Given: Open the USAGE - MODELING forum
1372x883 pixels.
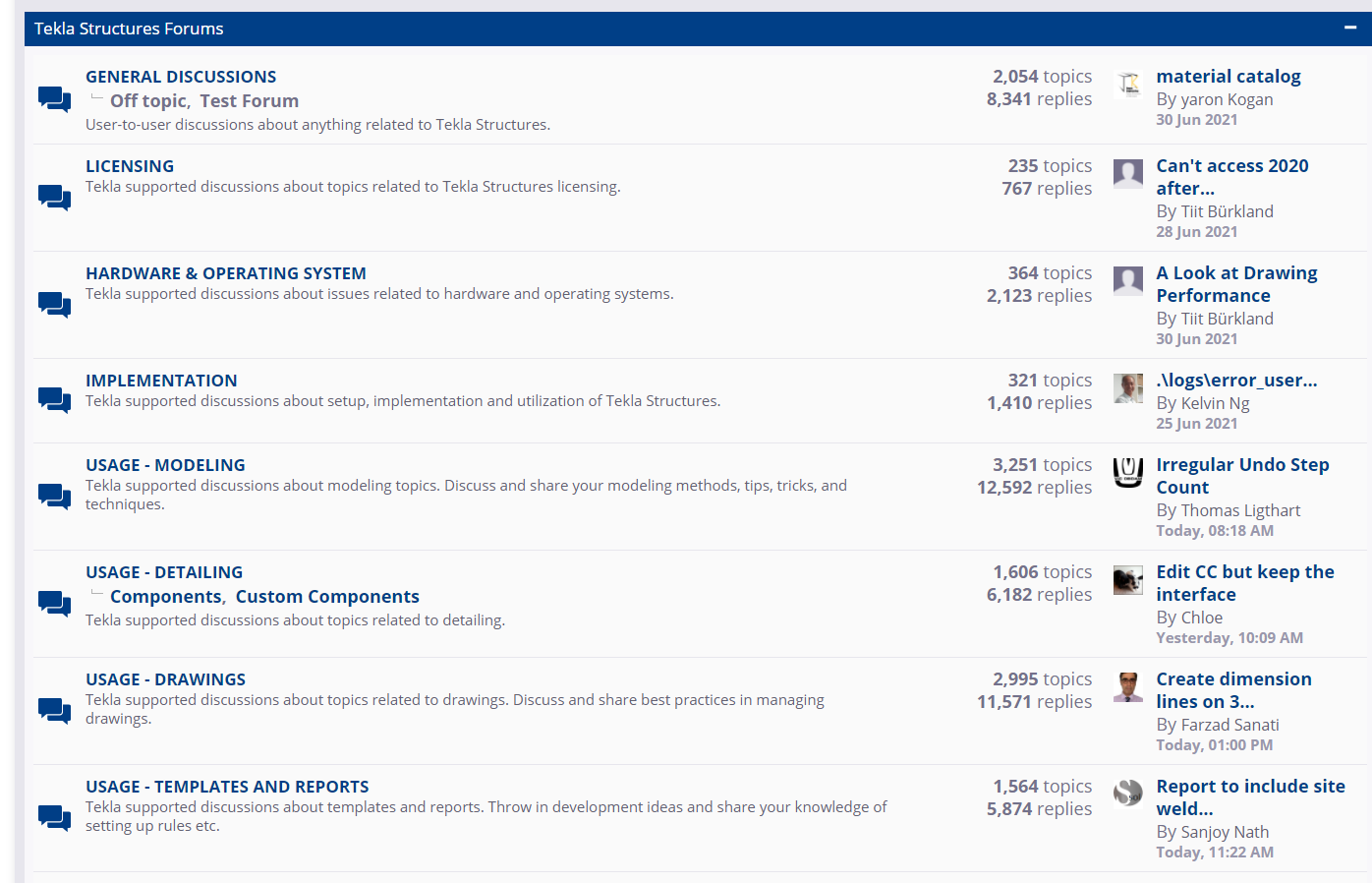Looking at the screenshot, I should tap(165, 465).
